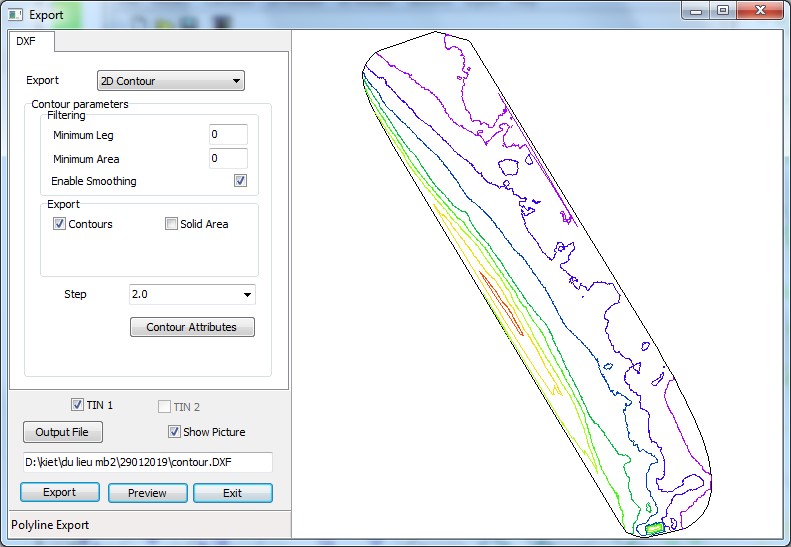The width and height of the screenshot is (791, 547).
Task: Click the Exit button
Action: [x=233, y=493]
